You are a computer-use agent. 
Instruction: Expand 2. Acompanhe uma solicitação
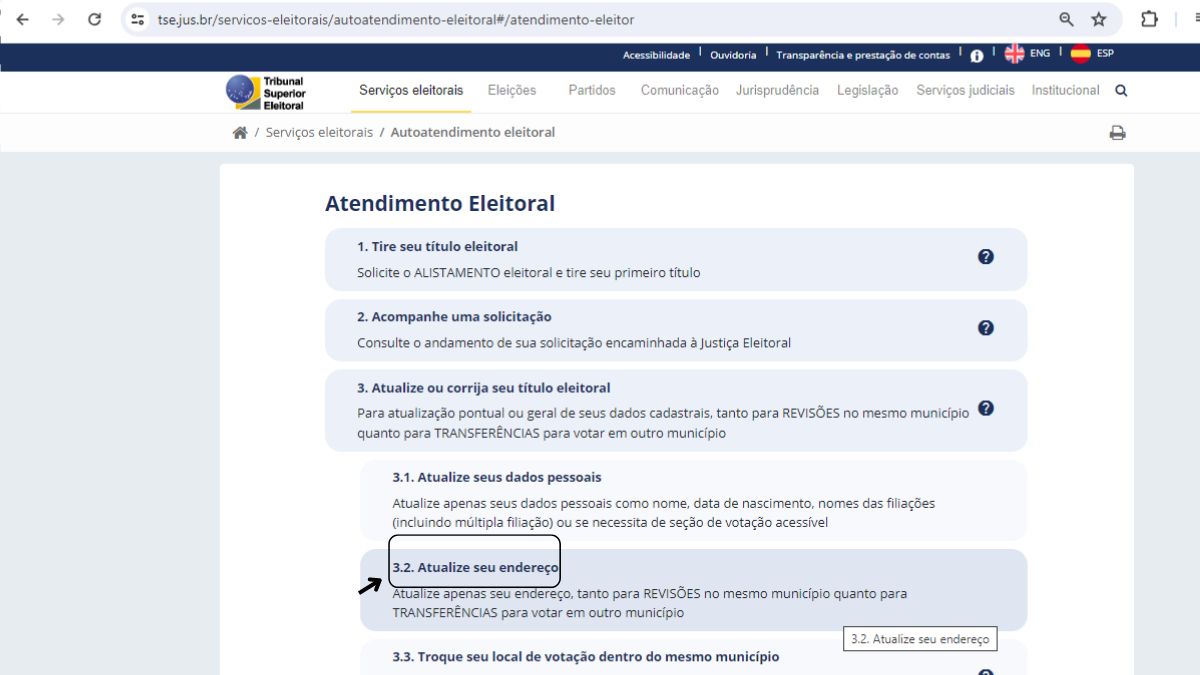[x=675, y=330]
